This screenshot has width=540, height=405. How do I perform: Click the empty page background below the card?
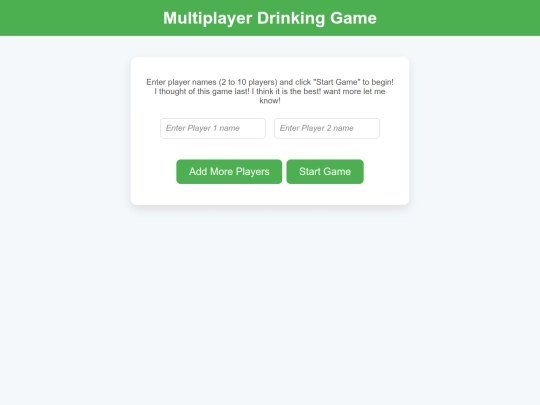coord(270,303)
